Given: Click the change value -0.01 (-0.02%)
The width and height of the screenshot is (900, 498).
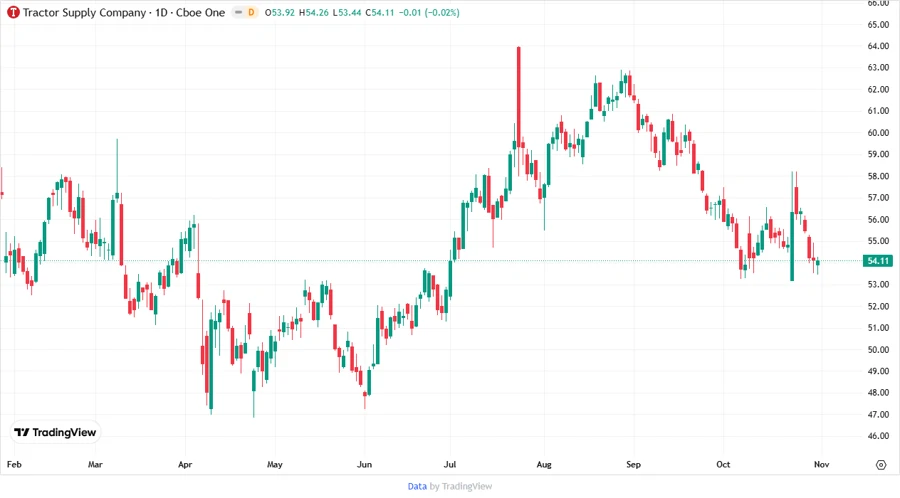Looking at the screenshot, I should [429, 12].
